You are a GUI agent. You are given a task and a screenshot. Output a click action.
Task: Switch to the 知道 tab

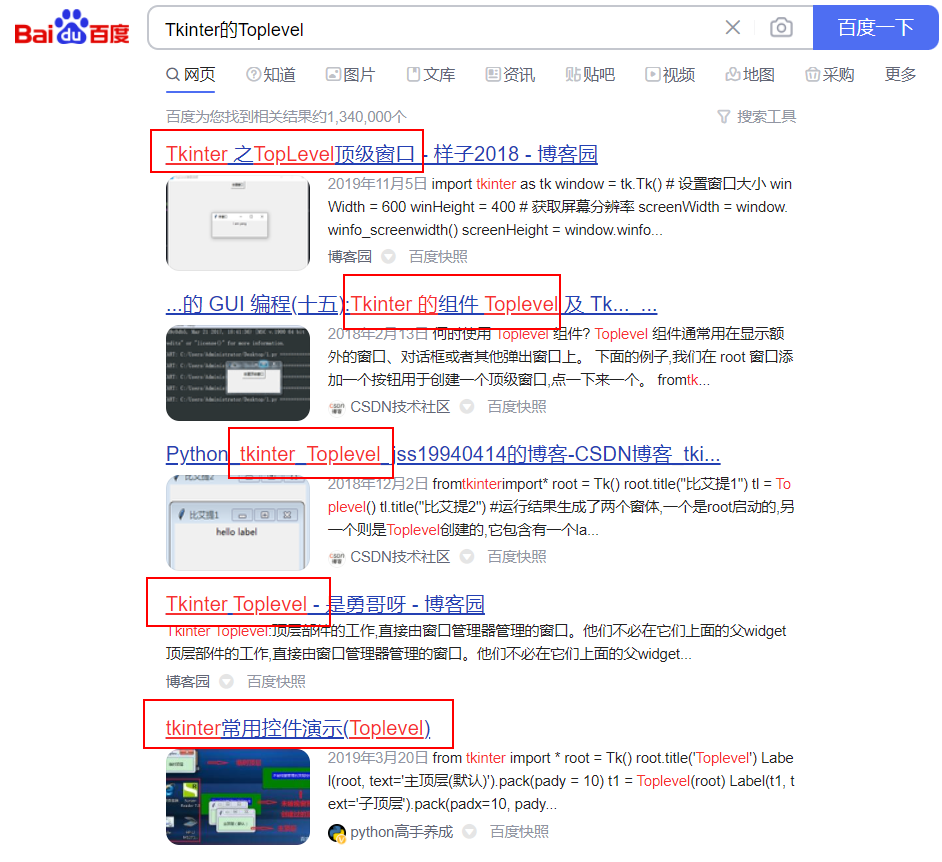(271, 74)
